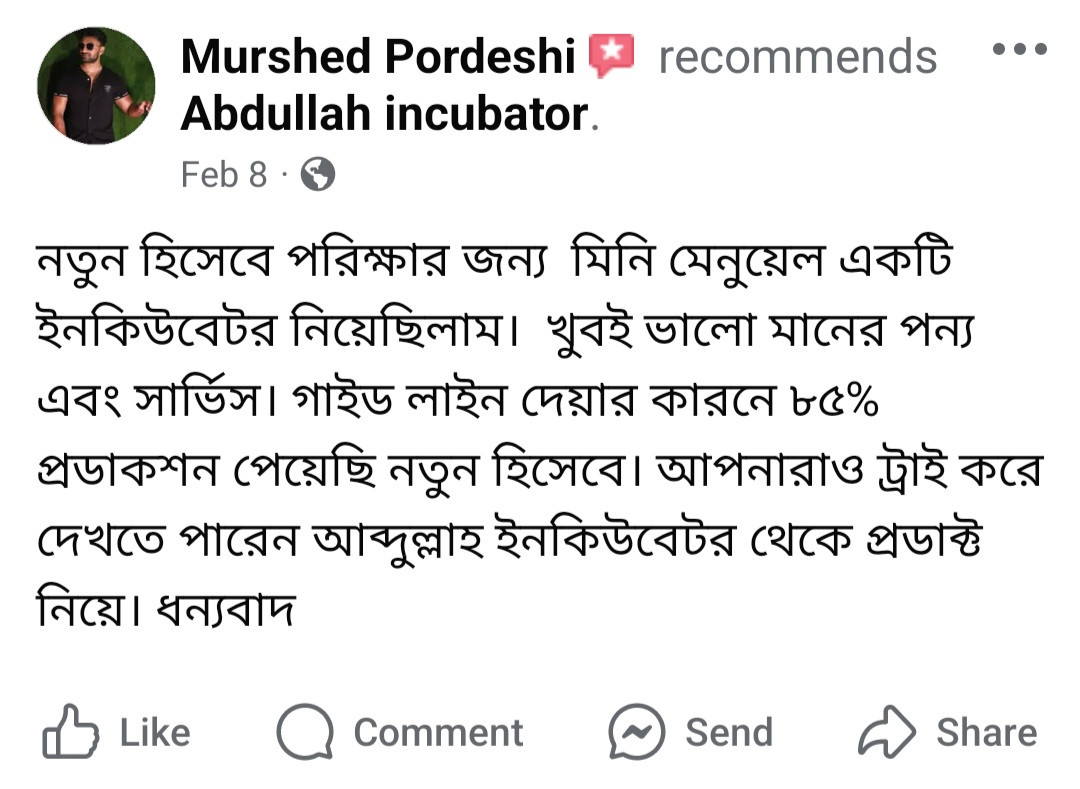Click the Share arrow icon
This screenshot has height=789, width=1080.
point(887,733)
